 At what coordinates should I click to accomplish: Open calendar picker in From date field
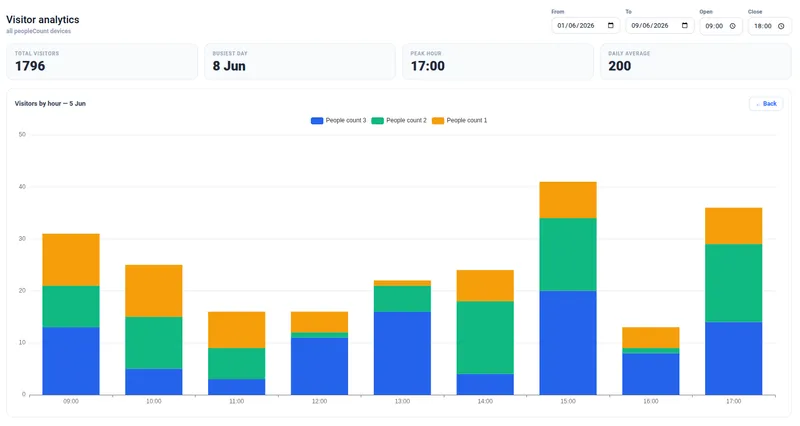coord(611,26)
